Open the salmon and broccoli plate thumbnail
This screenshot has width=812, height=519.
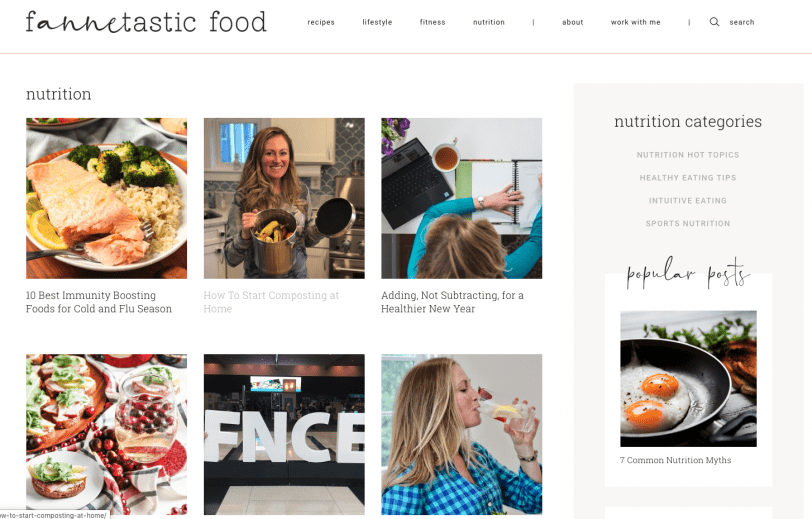(107, 198)
